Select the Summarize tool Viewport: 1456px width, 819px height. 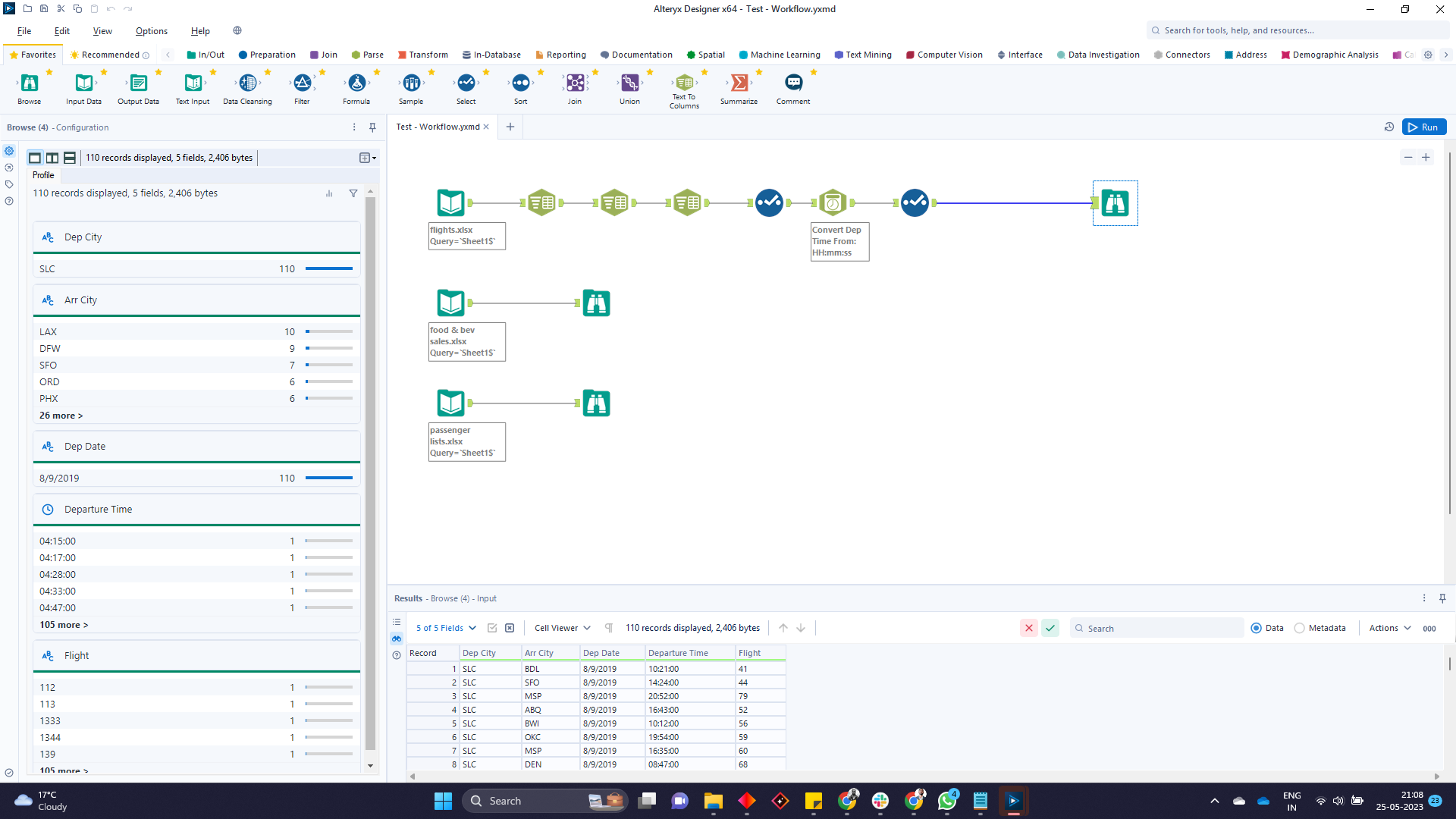point(739,83)
